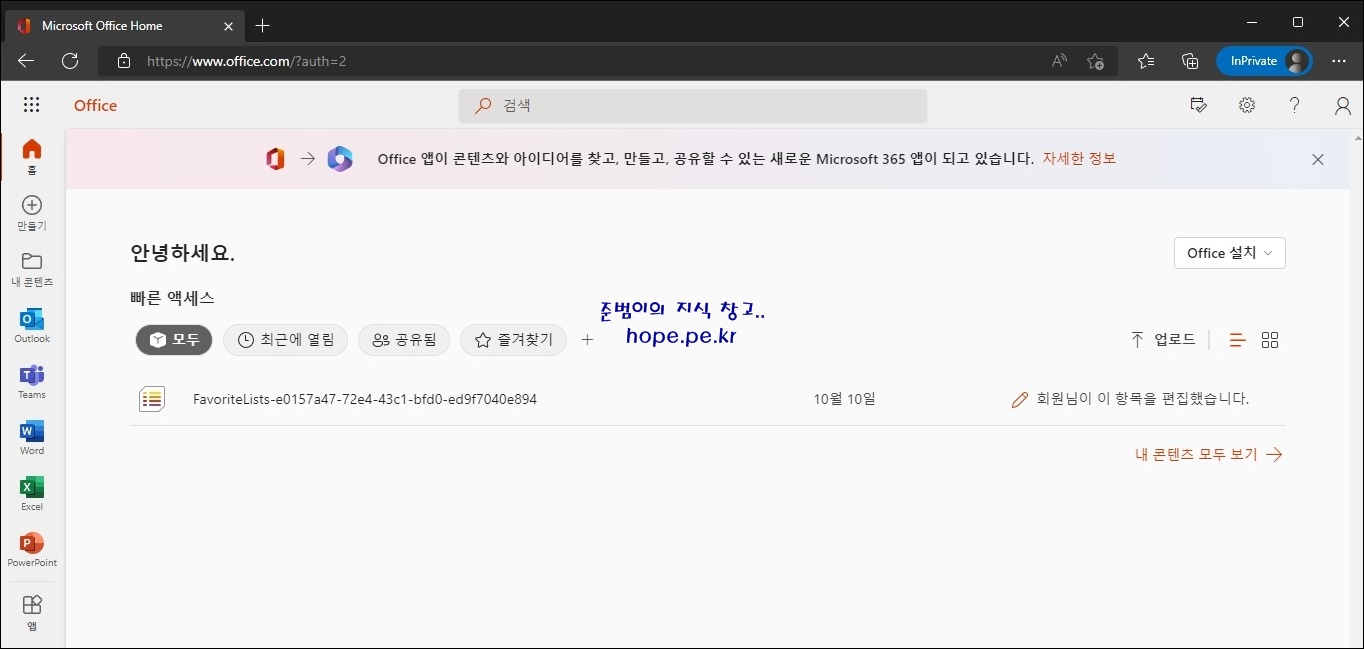Image resolution: width=1364 pixels, height=649 pixels.
Task: Select the 공유됨 filter
Action: [x=404, y=340]
